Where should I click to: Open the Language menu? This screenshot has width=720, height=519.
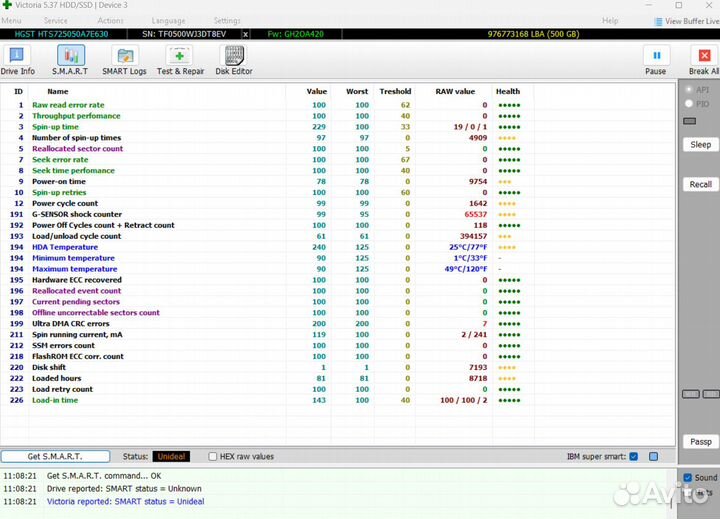pyautogui.click(x=169, y=21)
